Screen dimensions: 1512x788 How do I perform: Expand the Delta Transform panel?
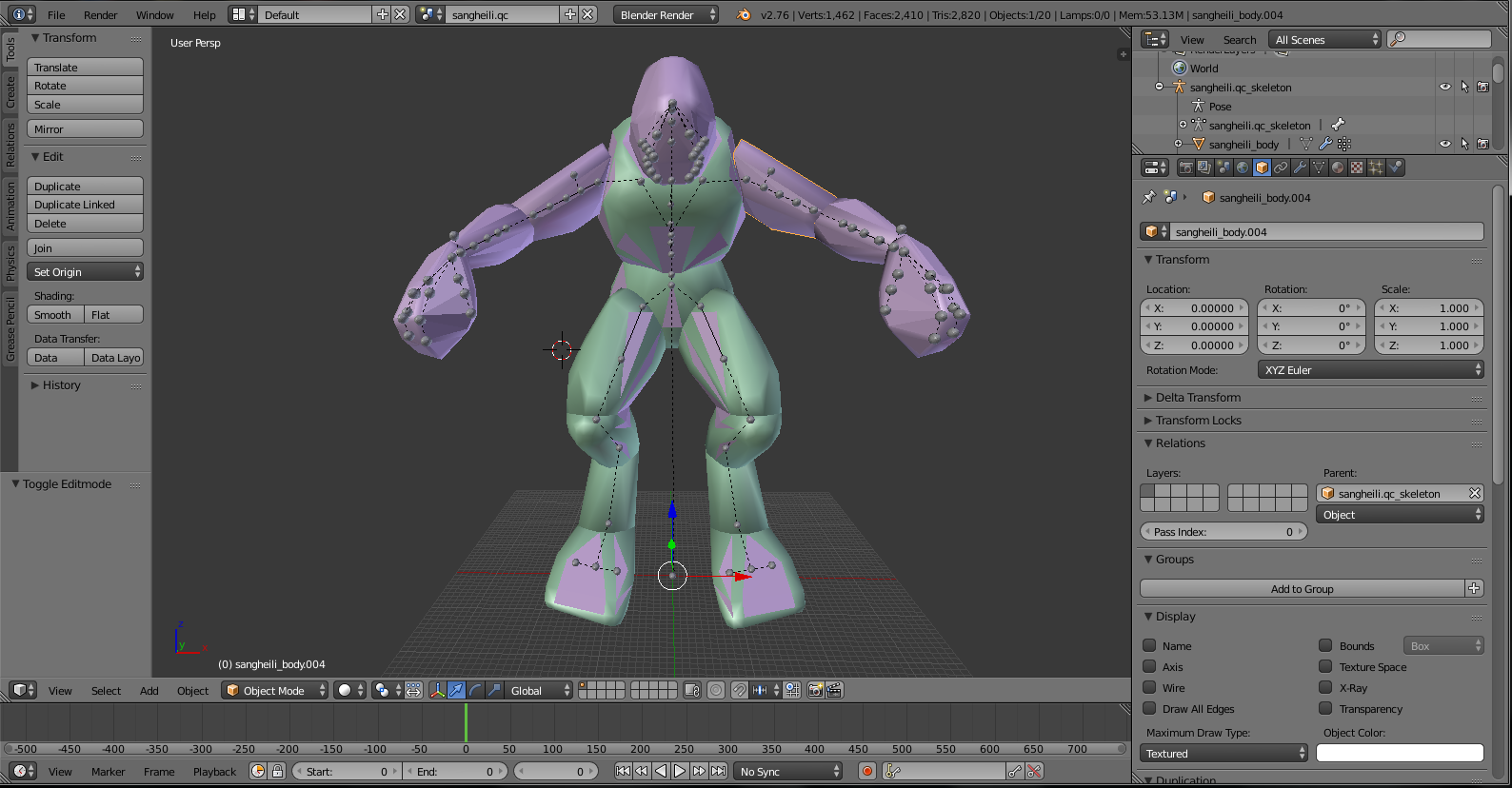1198,398
